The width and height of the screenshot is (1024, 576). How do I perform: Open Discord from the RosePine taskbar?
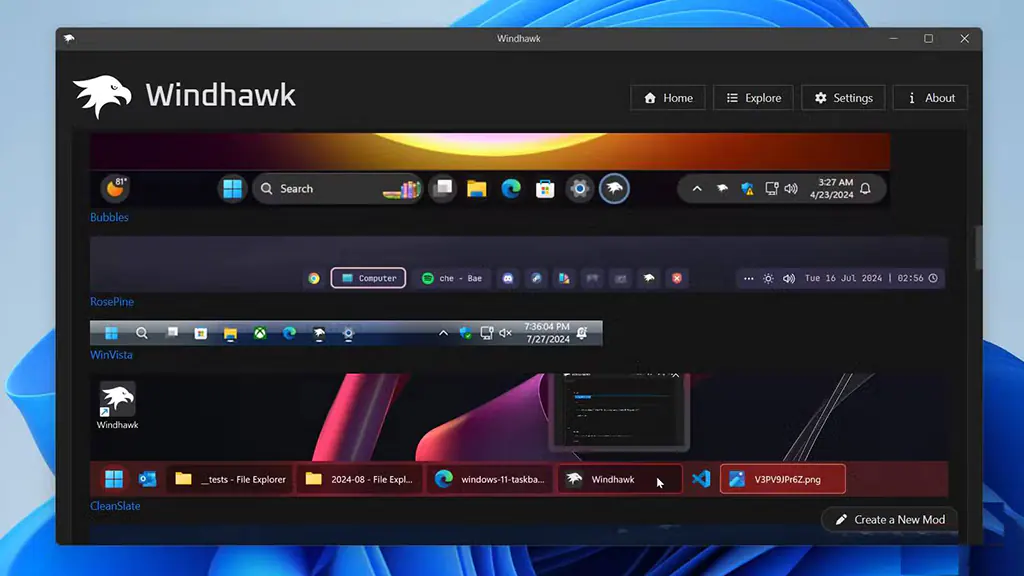click(x=508, y=278)
